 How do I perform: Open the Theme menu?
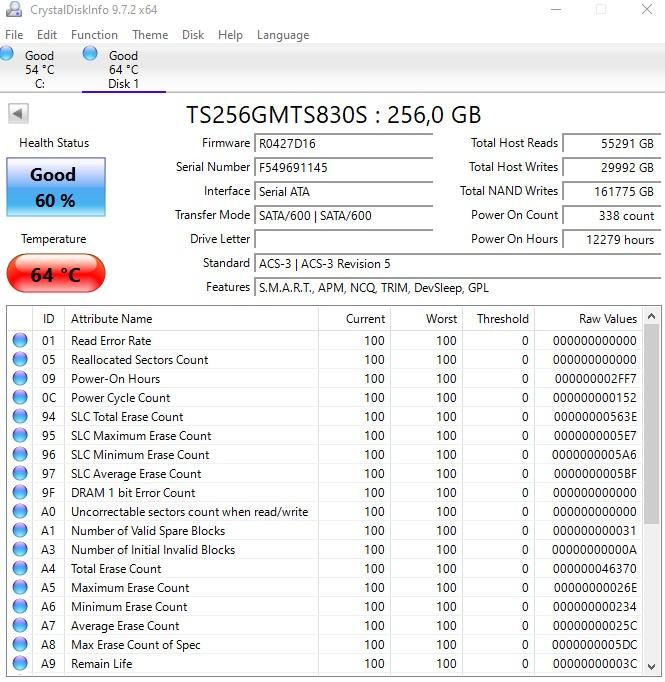(x=150, y=35)
